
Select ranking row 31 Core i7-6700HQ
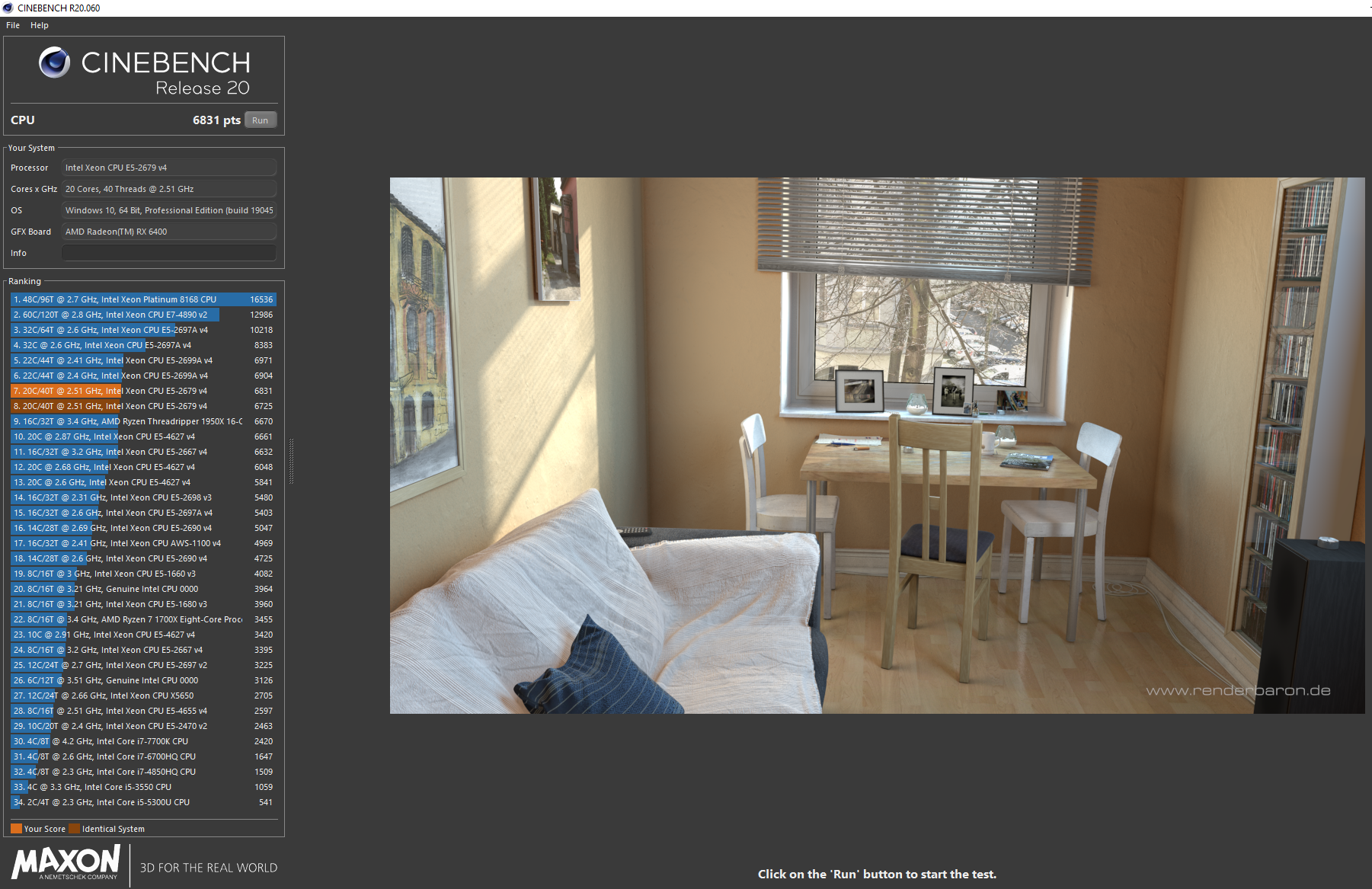click(143, 756)
